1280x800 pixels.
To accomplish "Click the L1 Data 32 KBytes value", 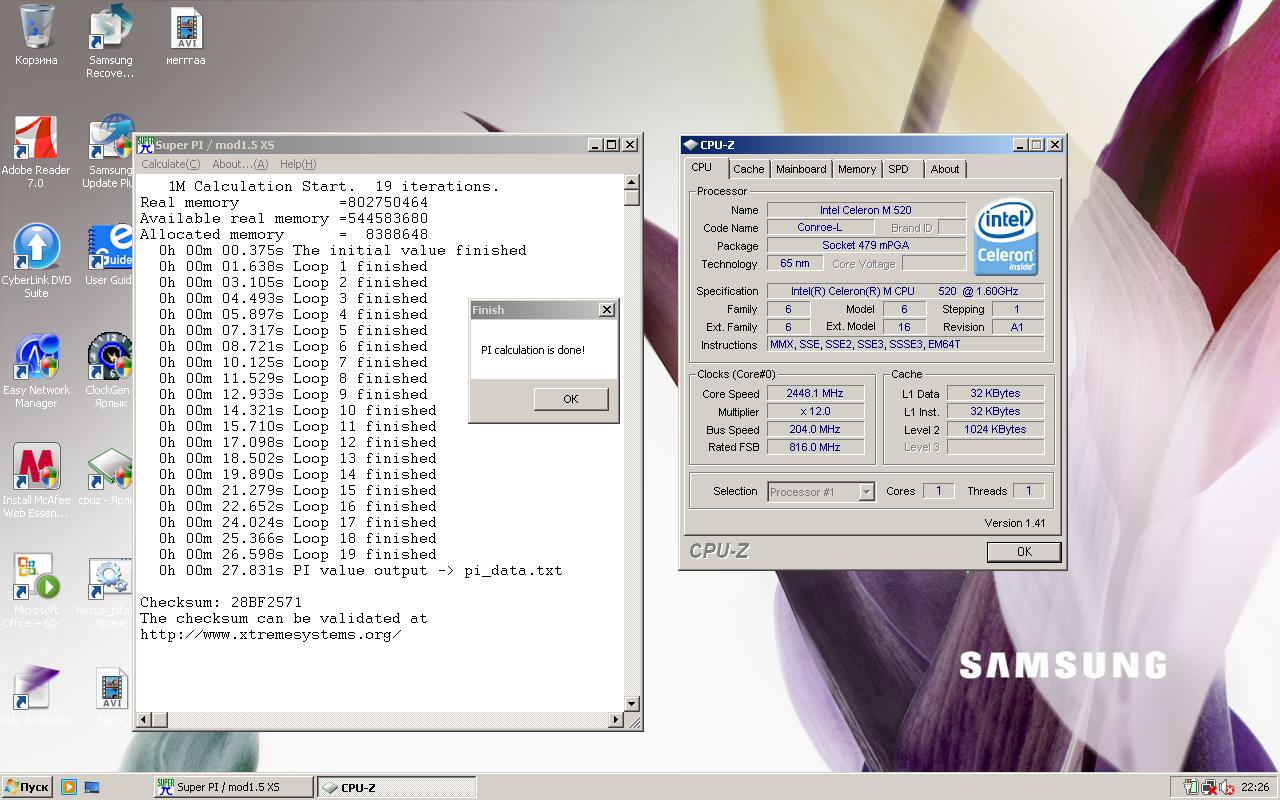I will (x=995, y=394).
